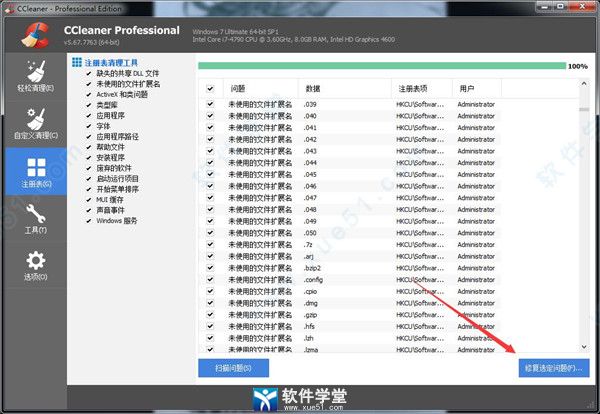Select the .hfs data row
The image size is (600, 414).
[x=350, y=326]
